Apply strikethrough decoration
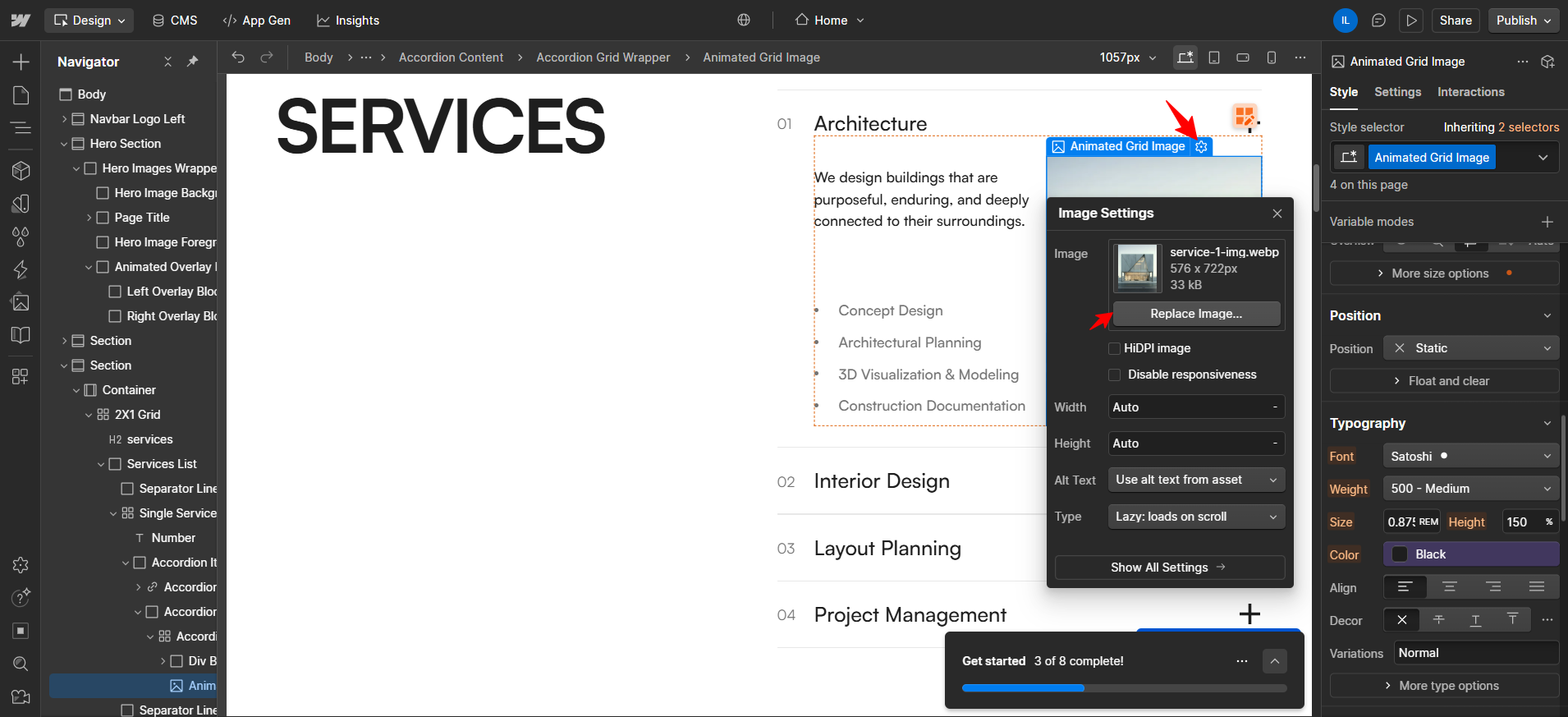Viewport: 1568px width, 717px height. (1439, 620)
